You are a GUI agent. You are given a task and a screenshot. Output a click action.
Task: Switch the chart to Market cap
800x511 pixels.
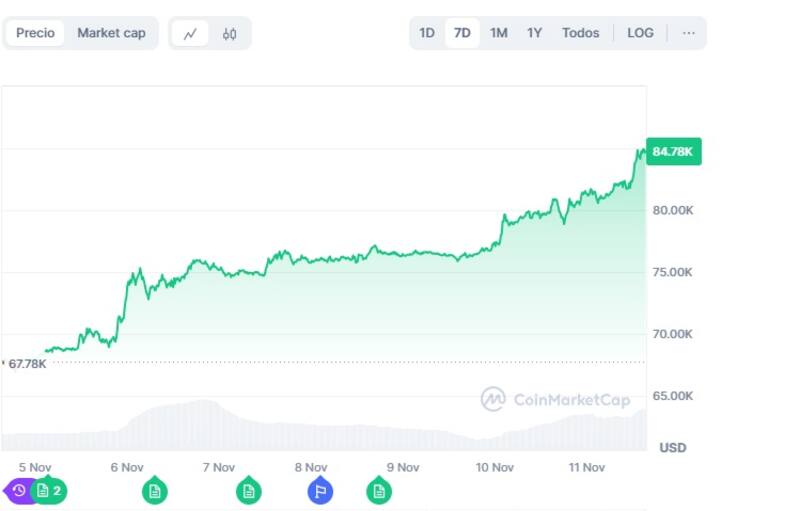click(111, 33)
